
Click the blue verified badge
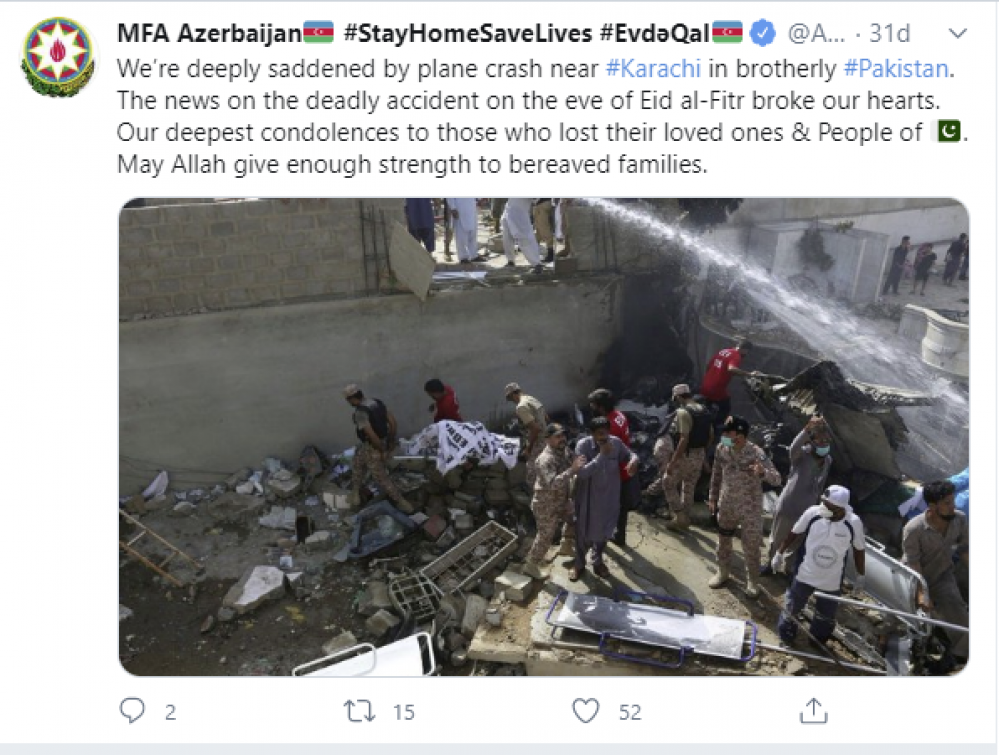762,33
